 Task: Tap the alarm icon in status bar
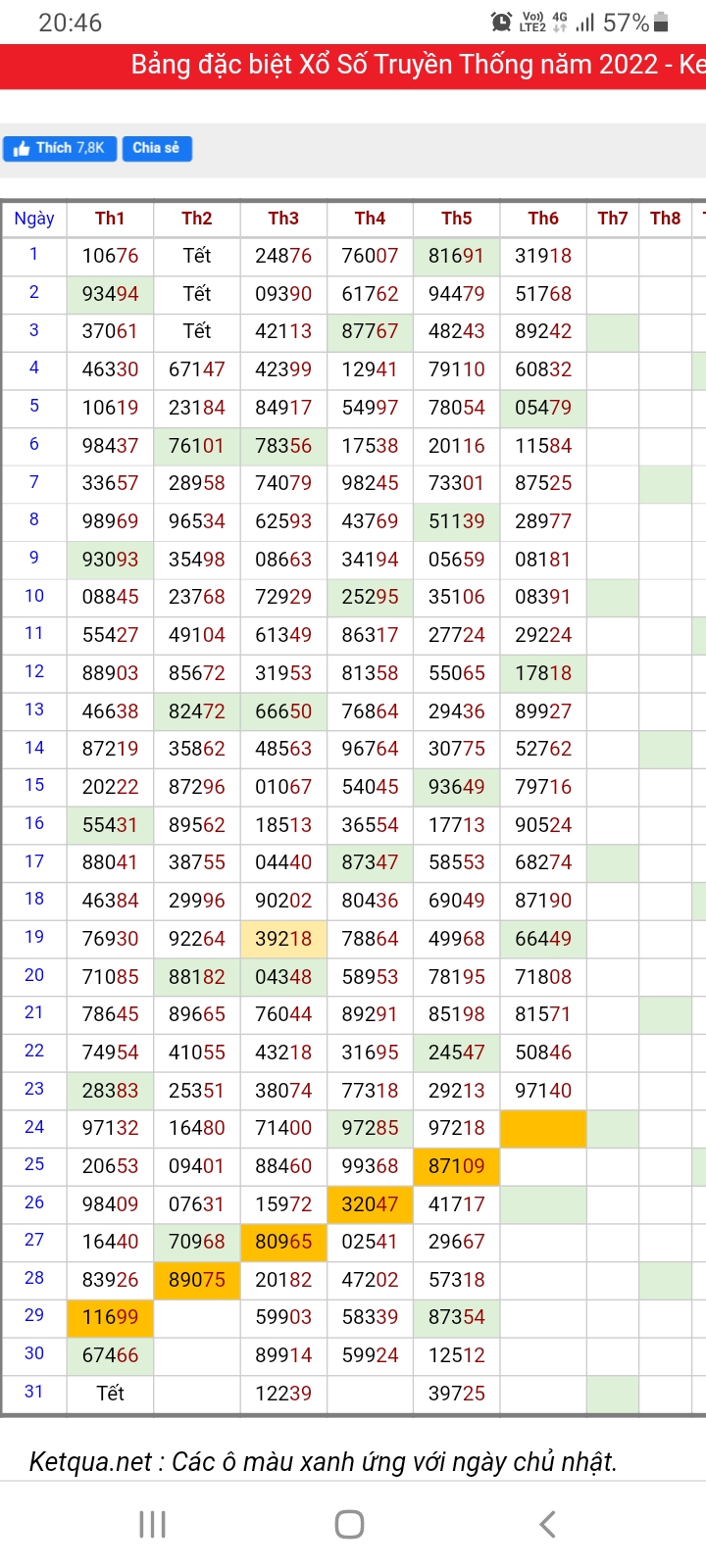tap(501, 22)
